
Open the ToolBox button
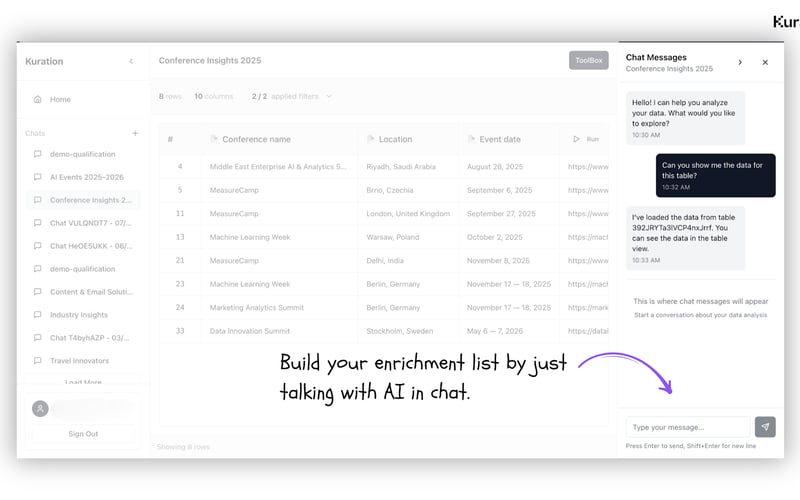click(589, 60)
